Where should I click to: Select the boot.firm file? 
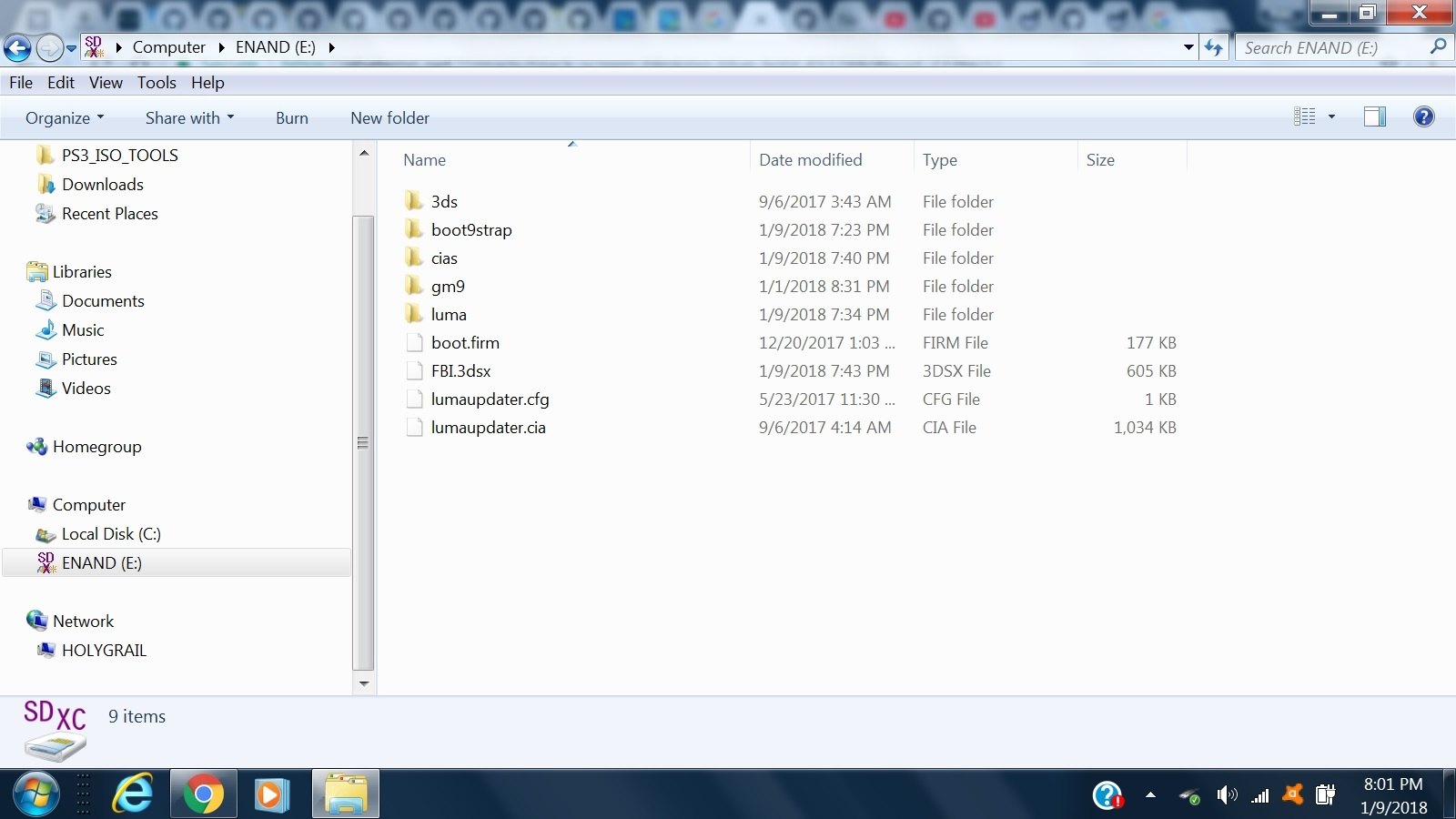[465, 343]
